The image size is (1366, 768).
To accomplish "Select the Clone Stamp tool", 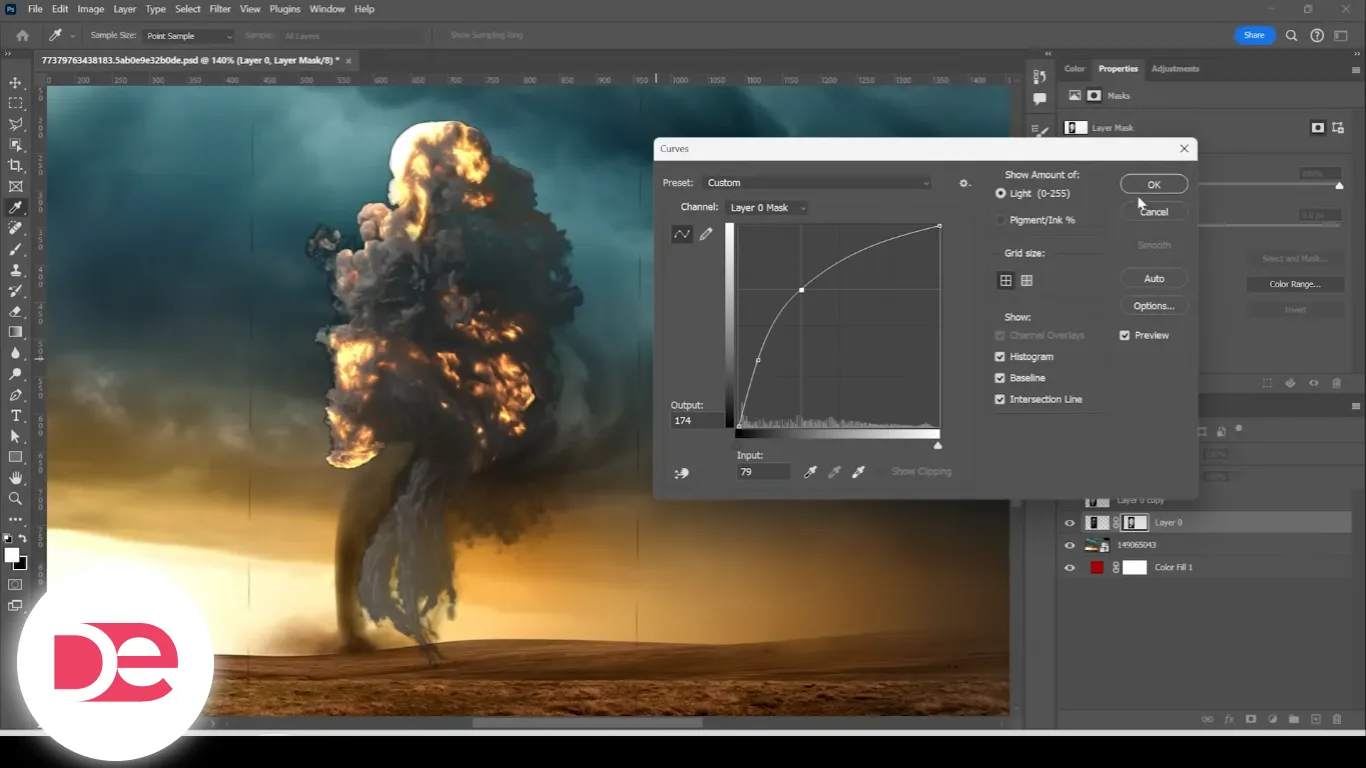I will coord(15,270).
